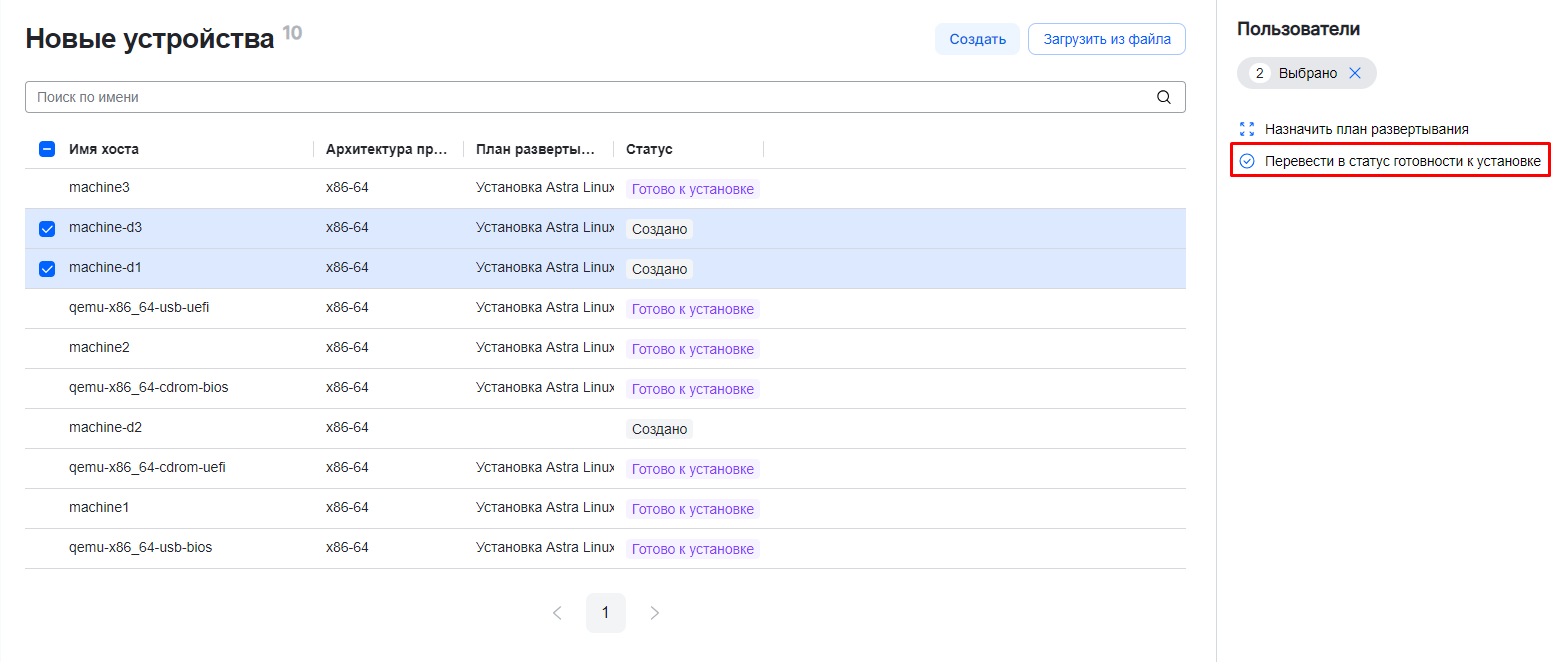Uncheck the machine-d3 row checkbox
1564x662 pixels.
tap(47, 229)
